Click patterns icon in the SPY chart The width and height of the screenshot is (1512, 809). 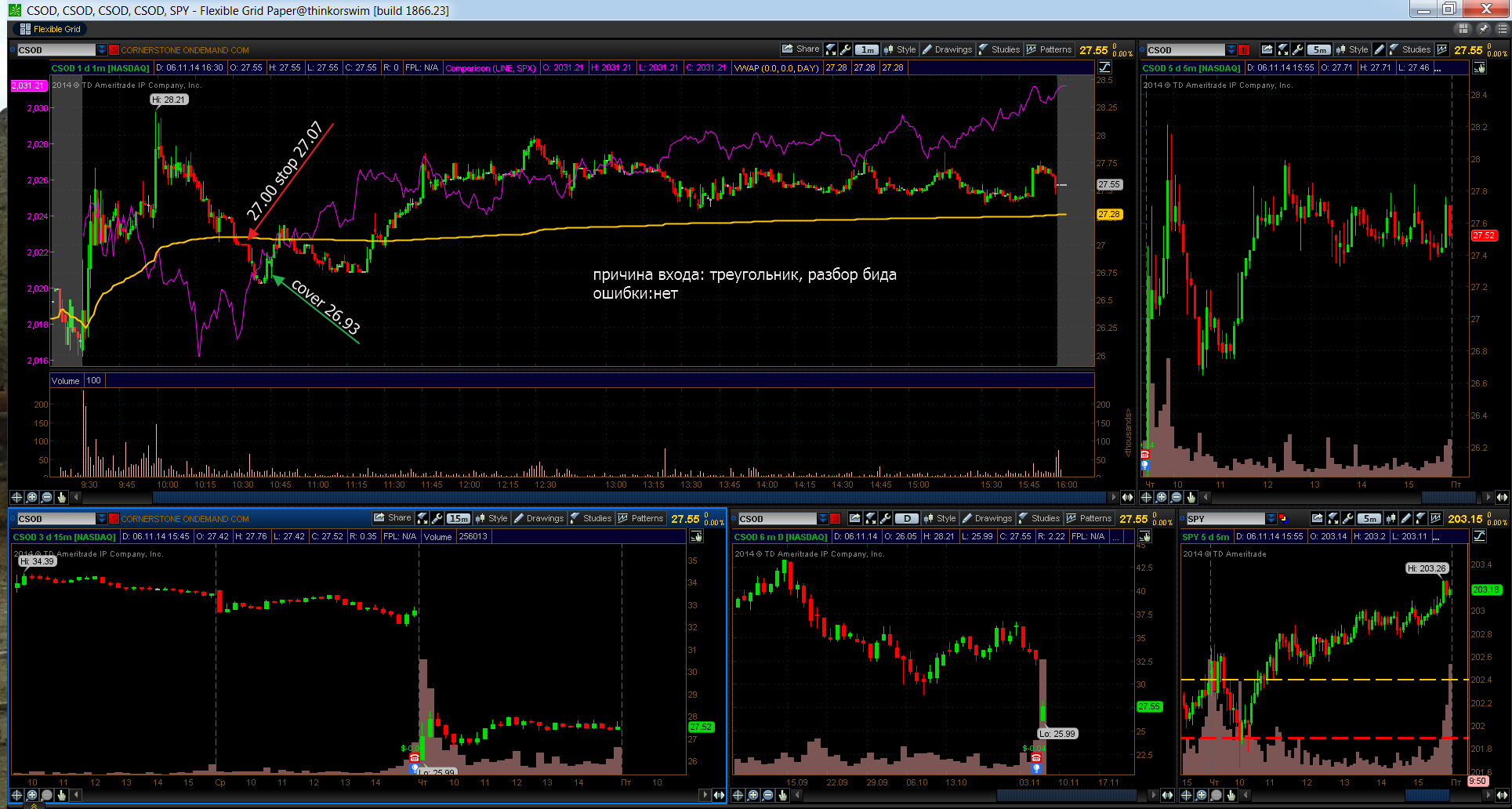[1435, 518]
